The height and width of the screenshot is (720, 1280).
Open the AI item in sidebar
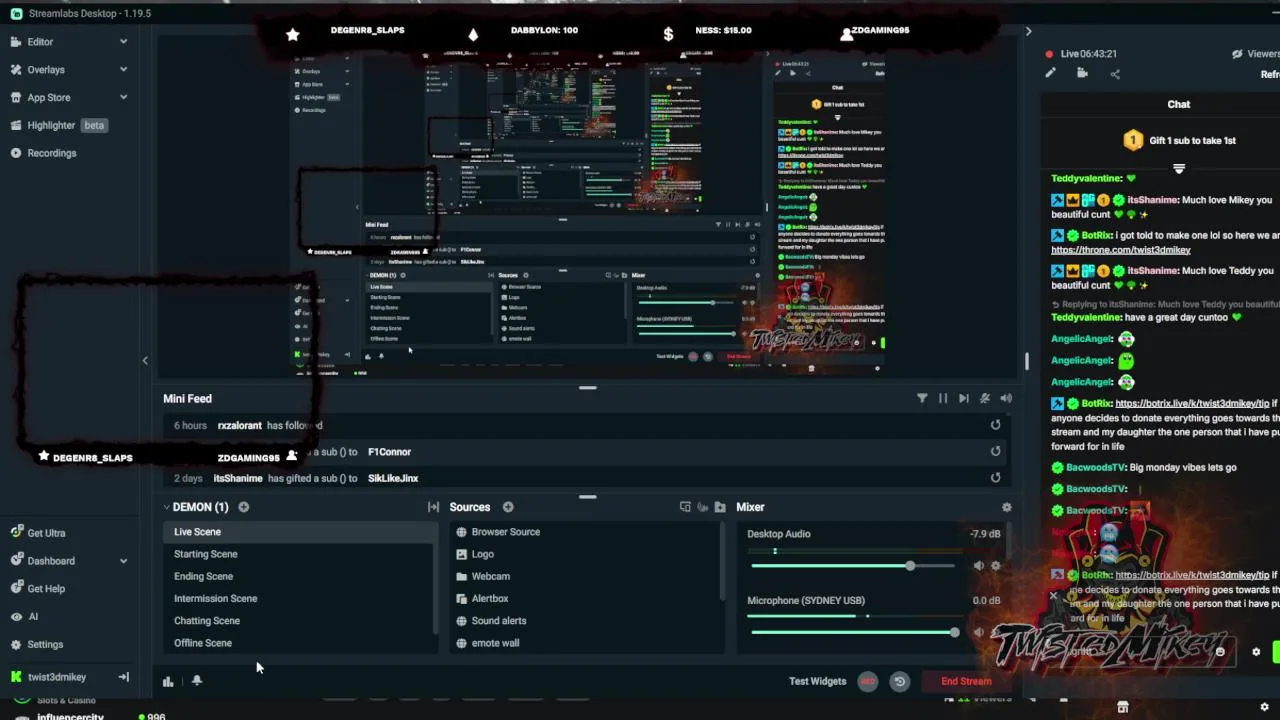coord(32,617)
